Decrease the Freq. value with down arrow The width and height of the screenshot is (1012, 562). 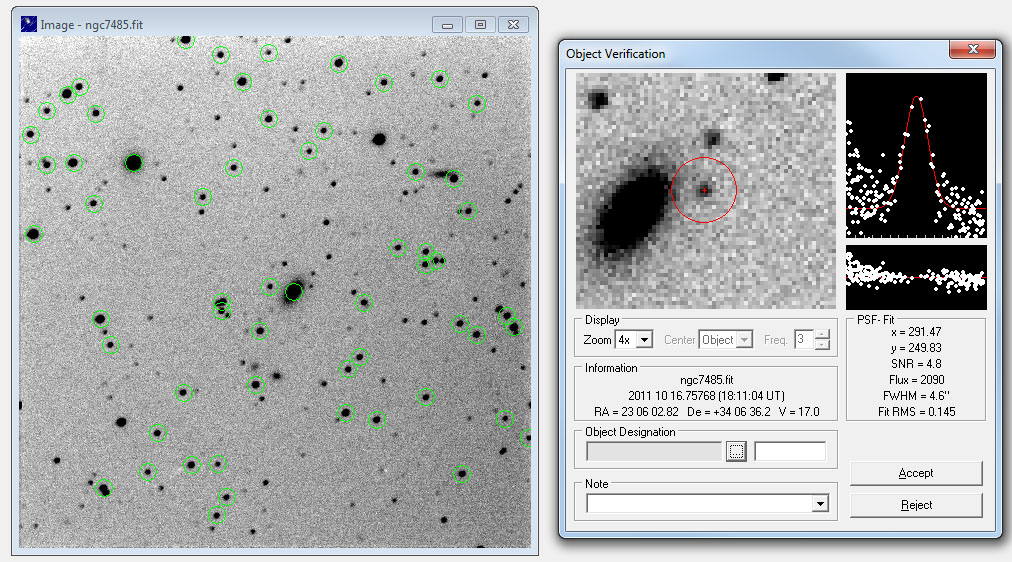pos(822,345)
